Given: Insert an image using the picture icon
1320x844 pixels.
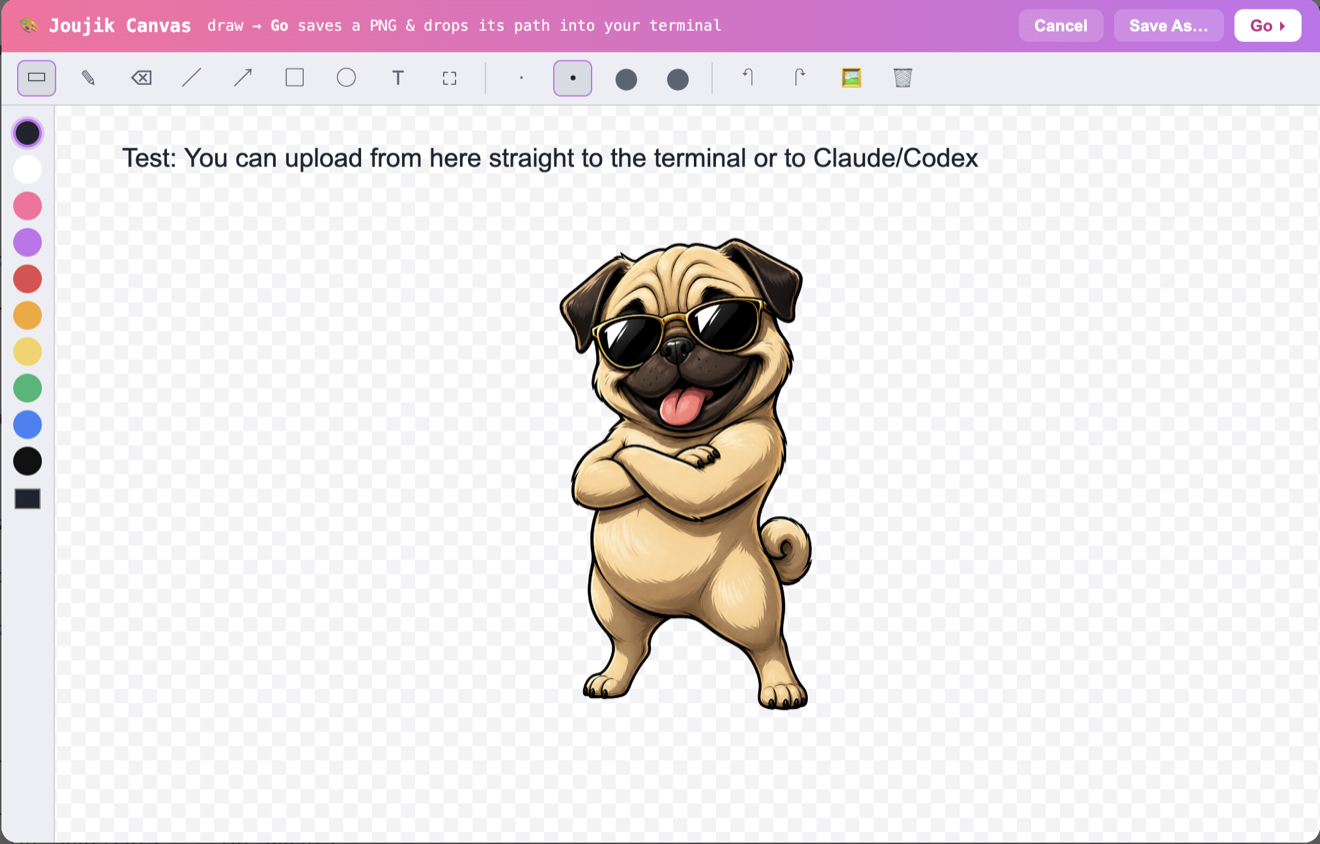Looking at the screenshot, I should pyautogui.click(x=851, y=78).
